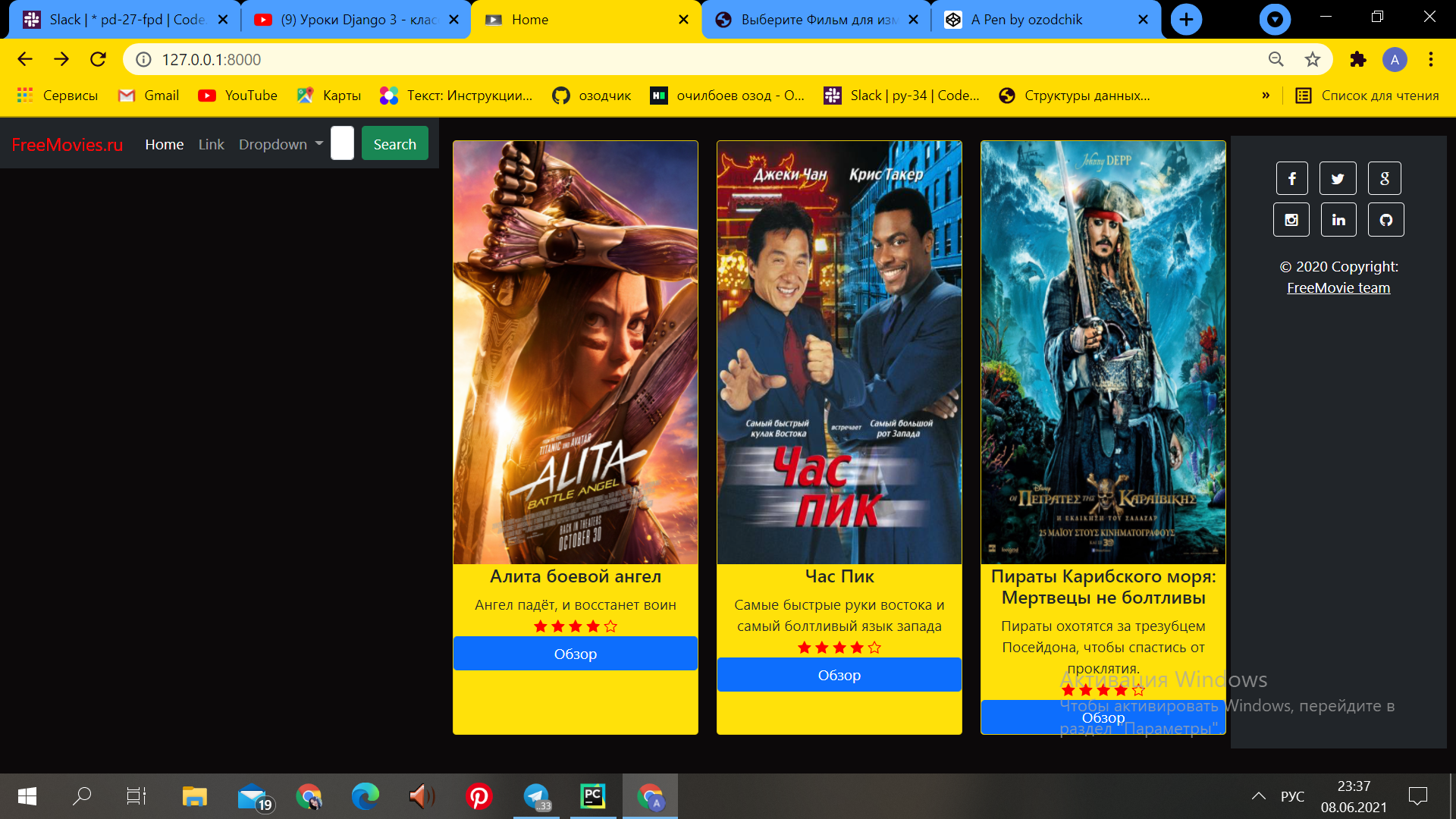This screenshot has height=819, width=1456.
Task: Open the озодчик GitHub bookmark
Action: point(592,96)
